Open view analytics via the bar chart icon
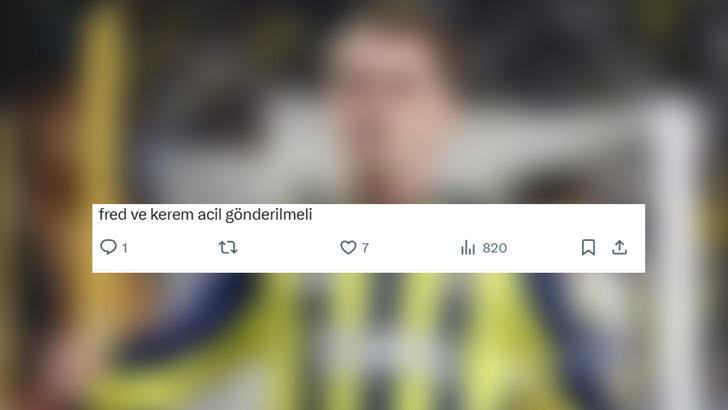Screen dimensions: 728x410 click(x=468, y=247)
